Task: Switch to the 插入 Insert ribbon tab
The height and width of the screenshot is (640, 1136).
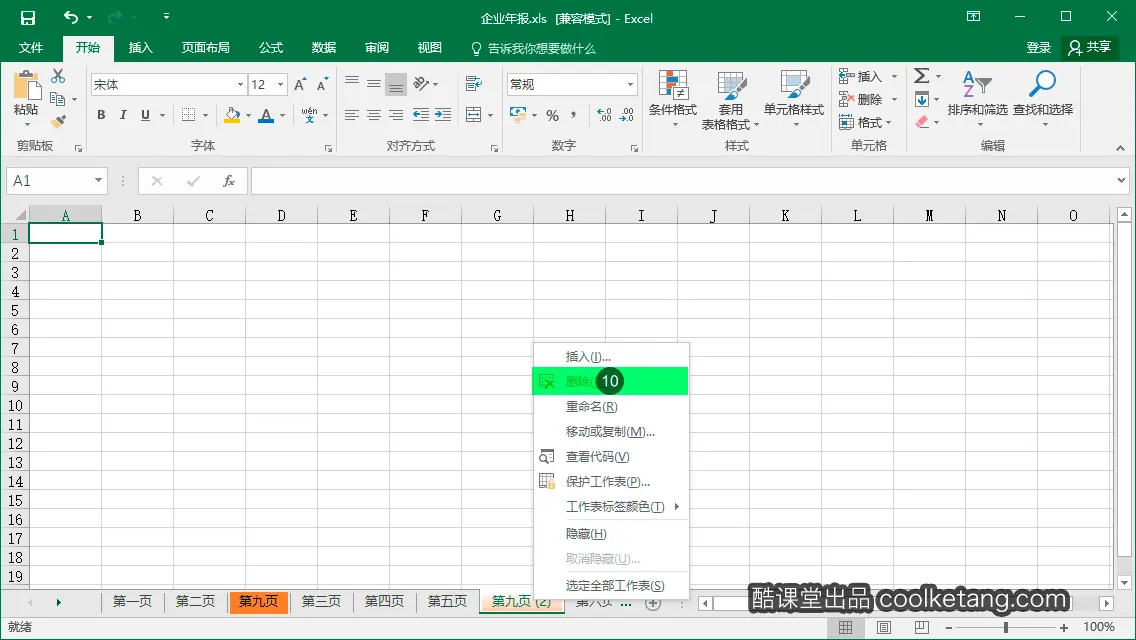Action: tap(141, 48)
